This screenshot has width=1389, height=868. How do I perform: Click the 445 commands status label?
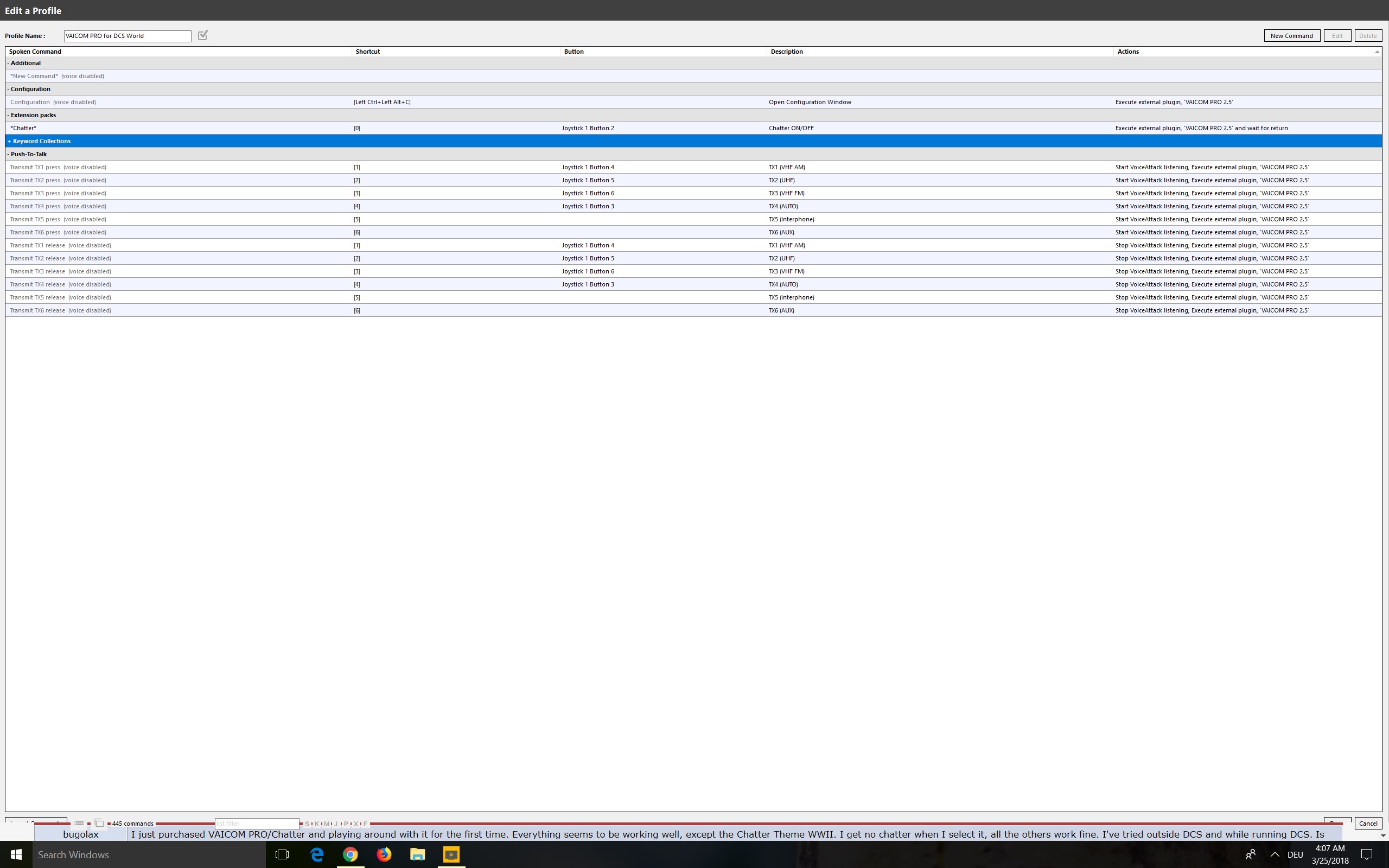pos(132,823)
